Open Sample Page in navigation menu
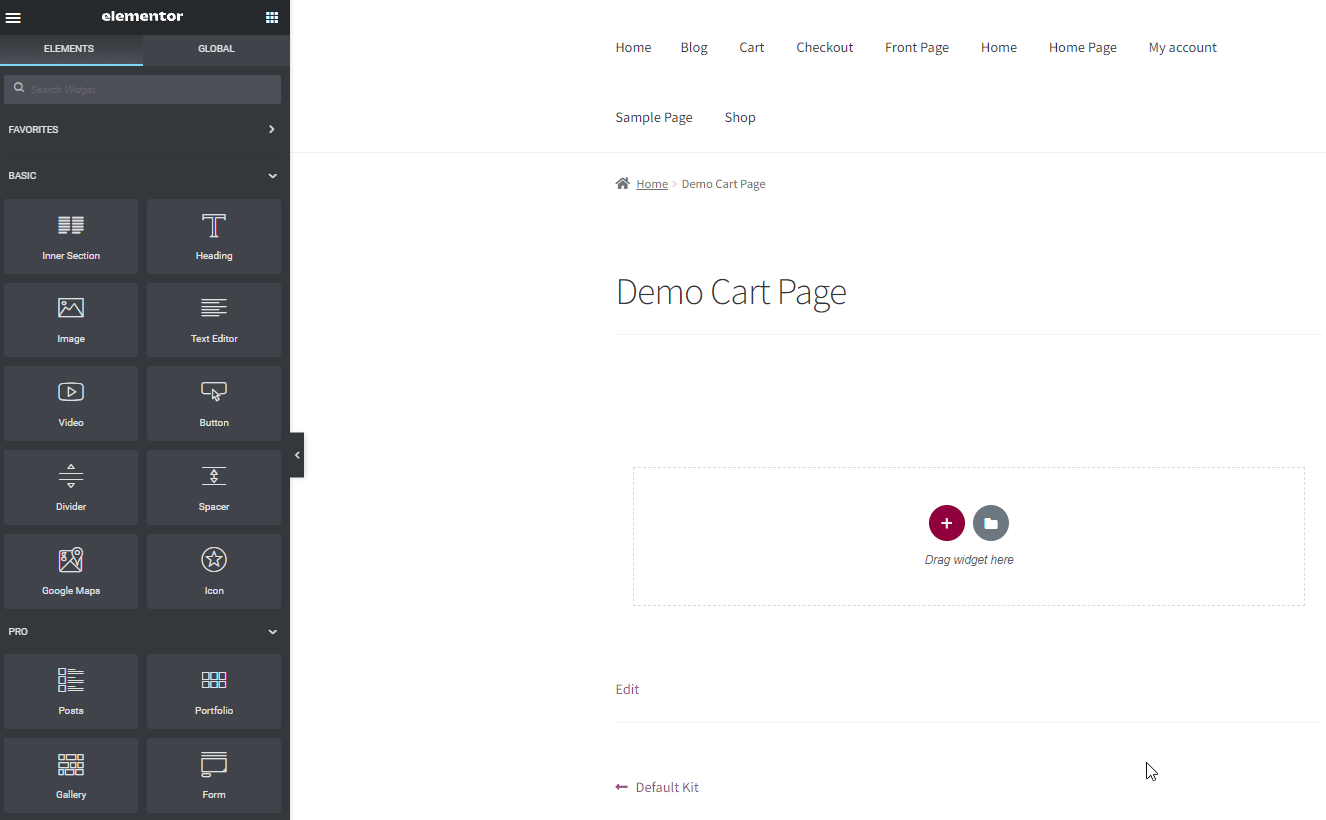 coord(654,117)
